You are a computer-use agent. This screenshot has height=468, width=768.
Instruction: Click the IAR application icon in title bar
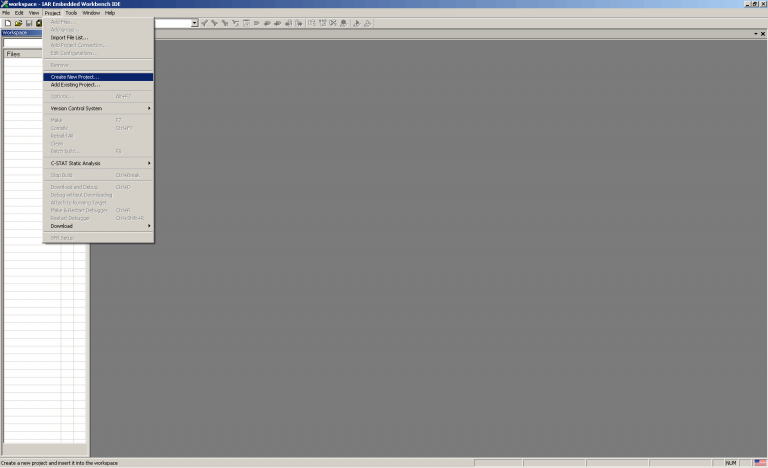click(x=4, y=4)
